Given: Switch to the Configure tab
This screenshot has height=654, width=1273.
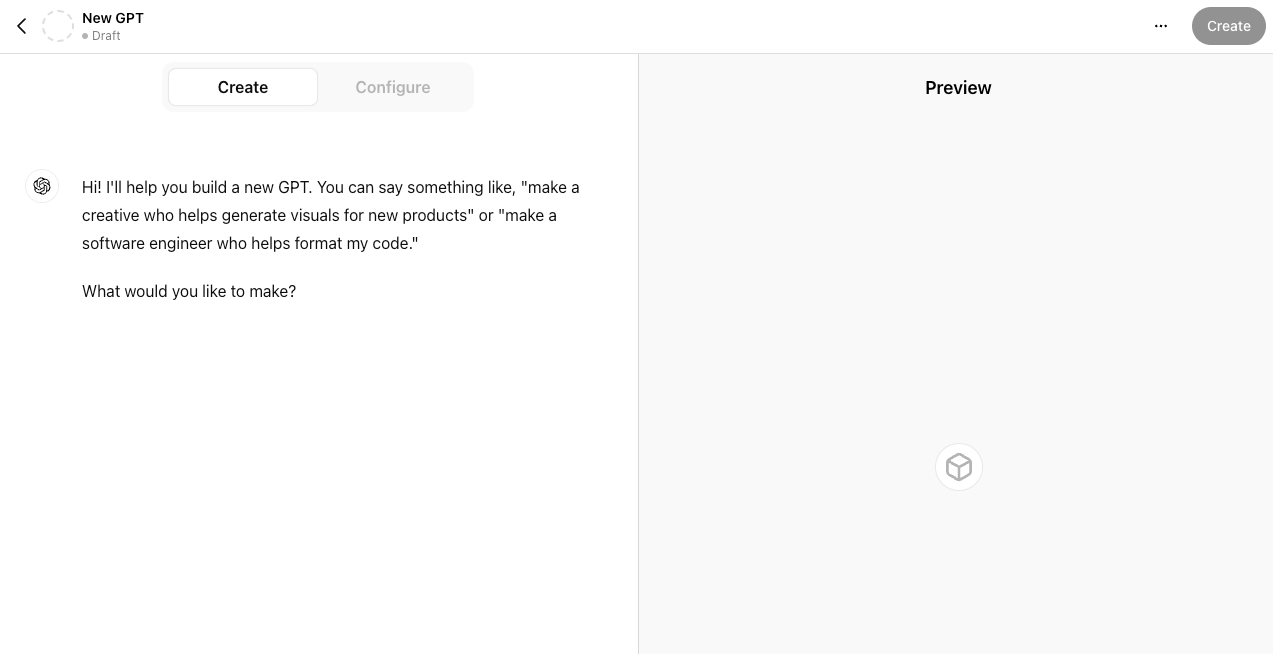Looking at the screenshot, I should point(393,87).
